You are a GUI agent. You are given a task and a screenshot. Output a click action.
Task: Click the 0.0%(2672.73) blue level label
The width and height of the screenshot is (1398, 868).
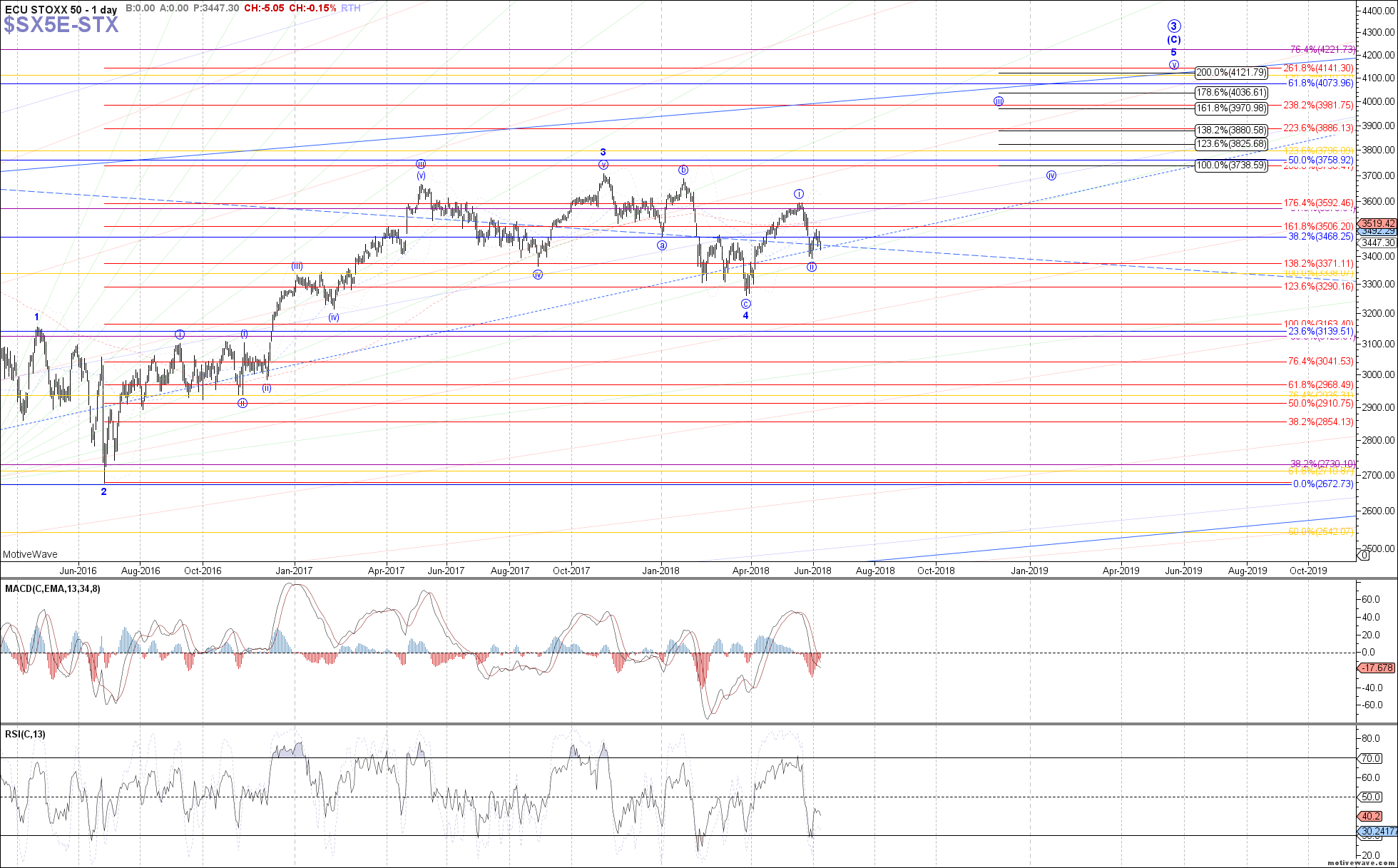[1323, 484]
